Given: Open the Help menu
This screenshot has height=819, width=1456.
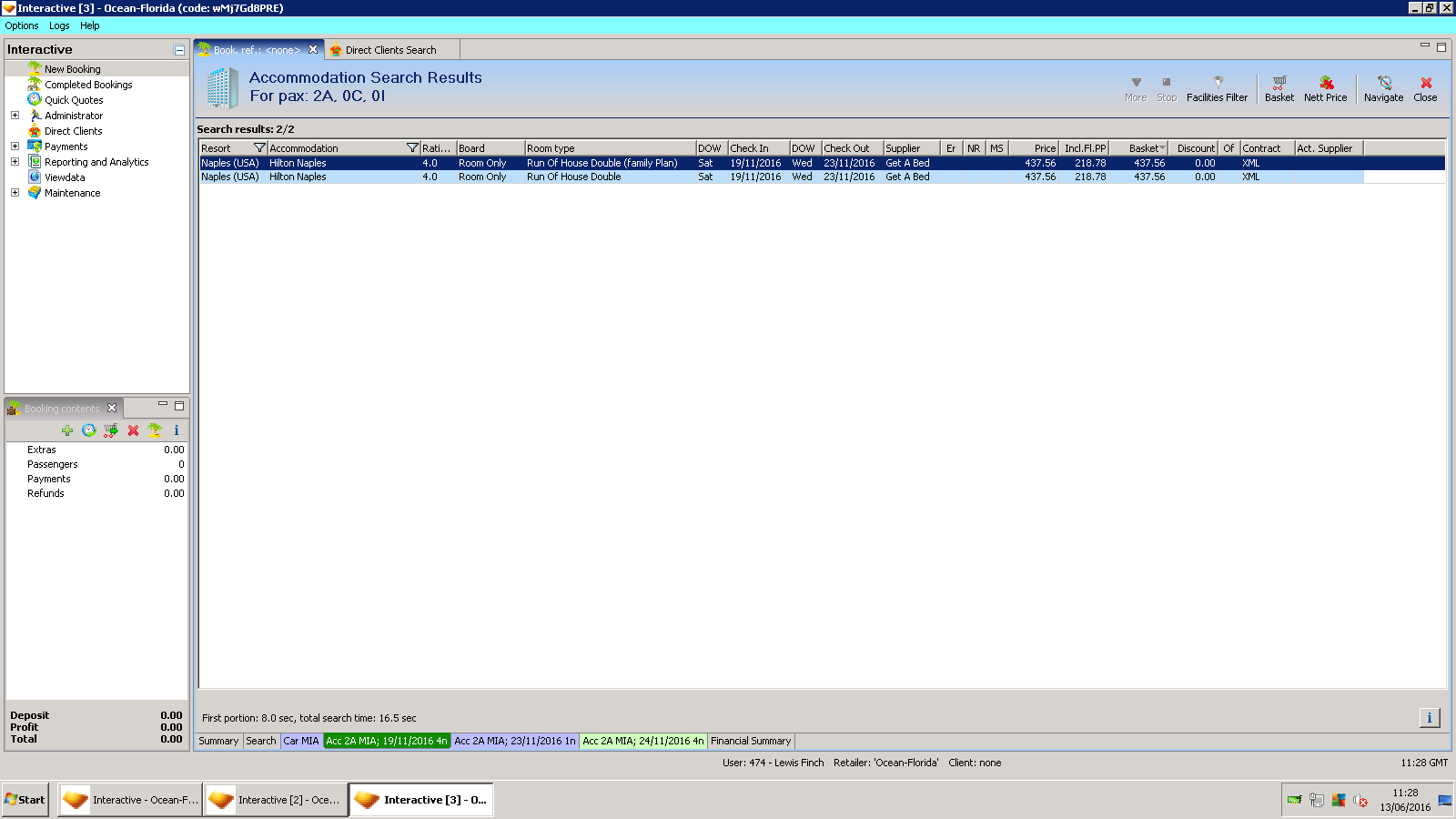Looking at the screenshot, I should (x=89, y=25).
